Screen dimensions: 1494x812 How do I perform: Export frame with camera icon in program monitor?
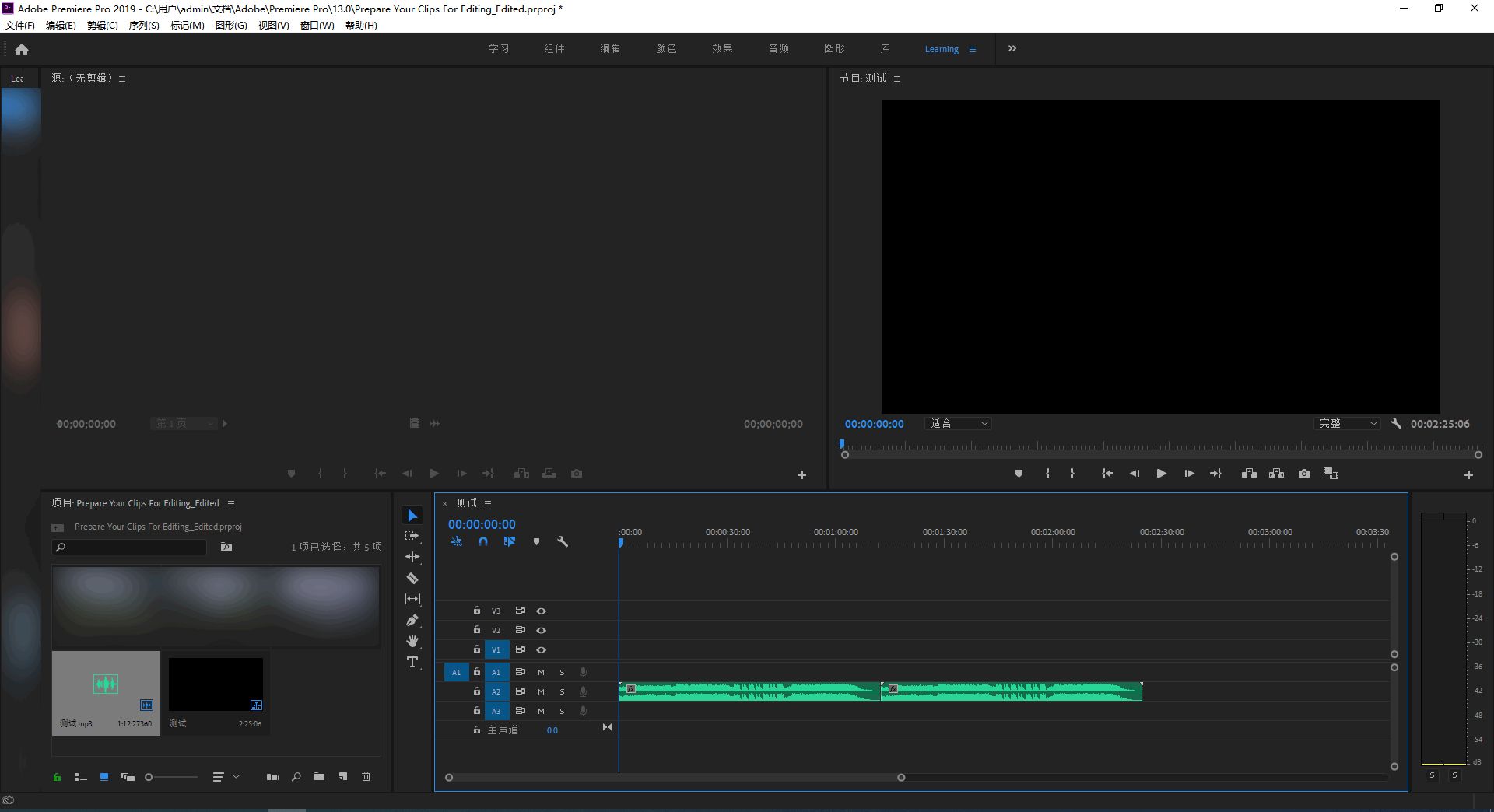point(1304,474)
